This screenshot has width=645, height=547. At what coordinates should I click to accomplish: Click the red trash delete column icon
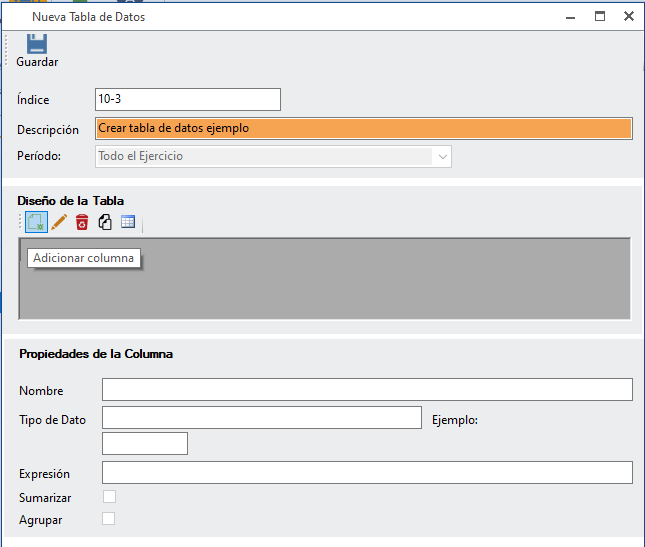tap(82, 222)
